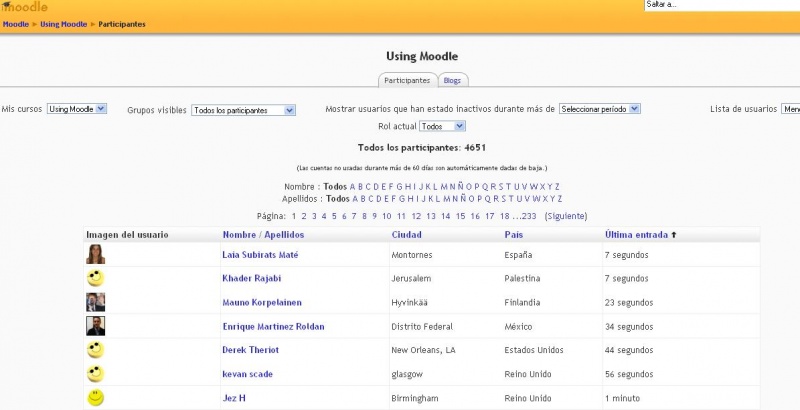This screenshot has height=410, width=800.
Task: Click Khader Rajabi's smiley avatar
Action: tap(95, 278)
